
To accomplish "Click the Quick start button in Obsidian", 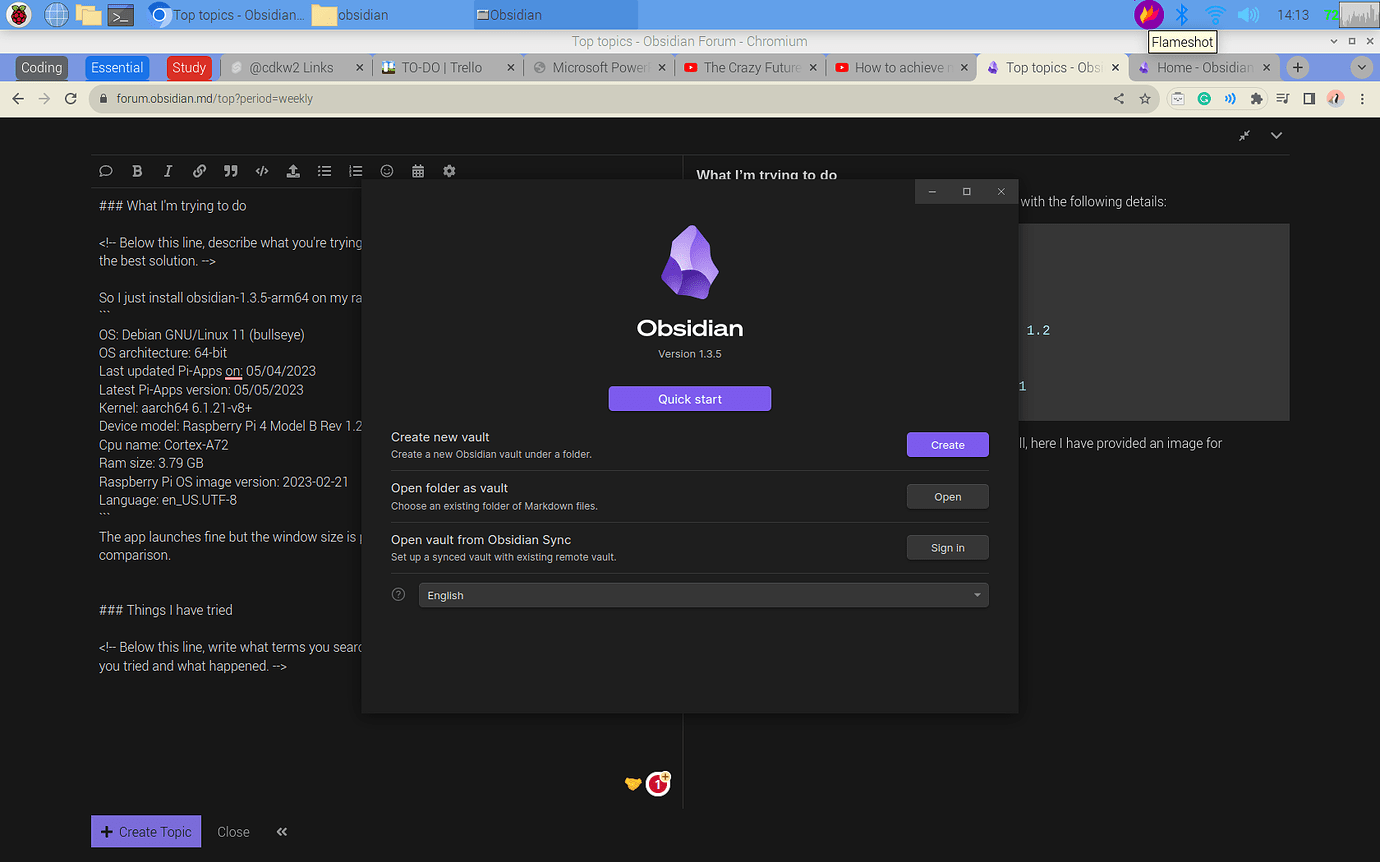I will pos(689,398).
